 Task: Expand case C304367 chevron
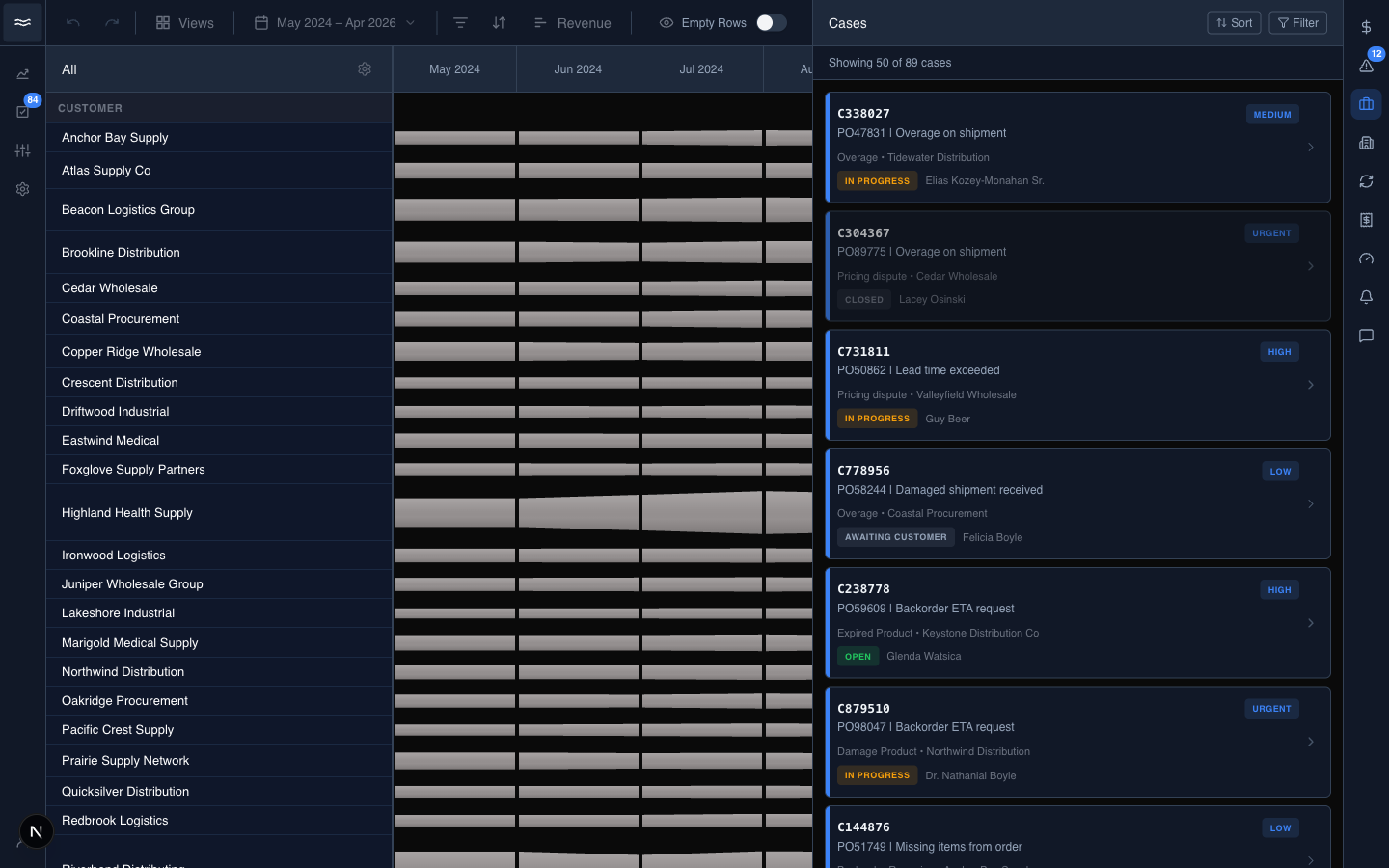pos(1311,266)
